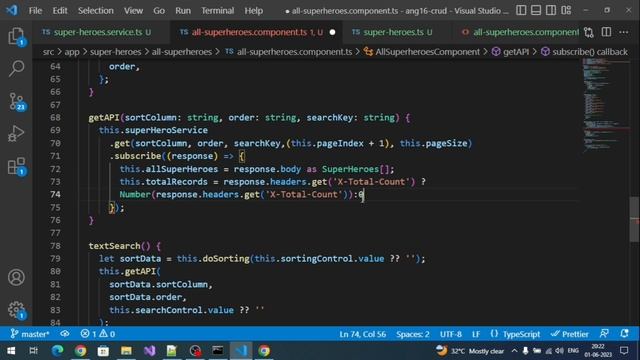Open the Edit menu
Image resolution: width=640 pixels, height=360 pixels.
click(x=60, y=11)
